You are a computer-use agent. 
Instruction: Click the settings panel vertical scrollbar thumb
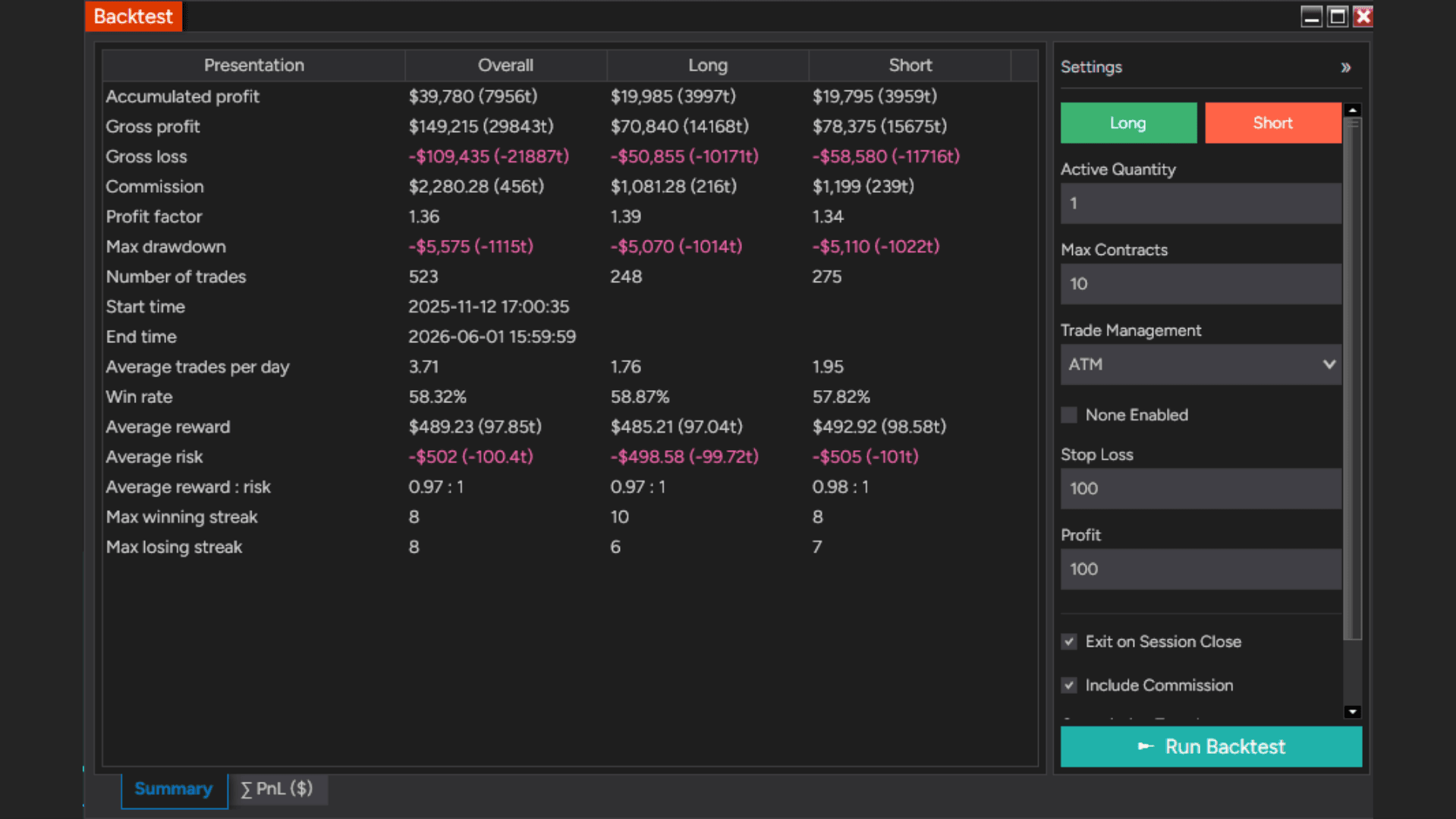tap(1352, 380)
